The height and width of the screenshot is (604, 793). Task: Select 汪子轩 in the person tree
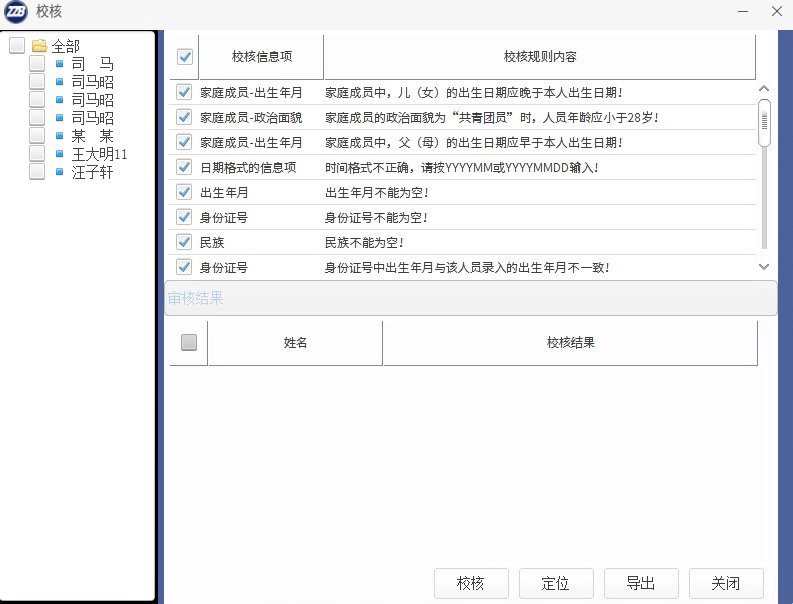(93, 172)
